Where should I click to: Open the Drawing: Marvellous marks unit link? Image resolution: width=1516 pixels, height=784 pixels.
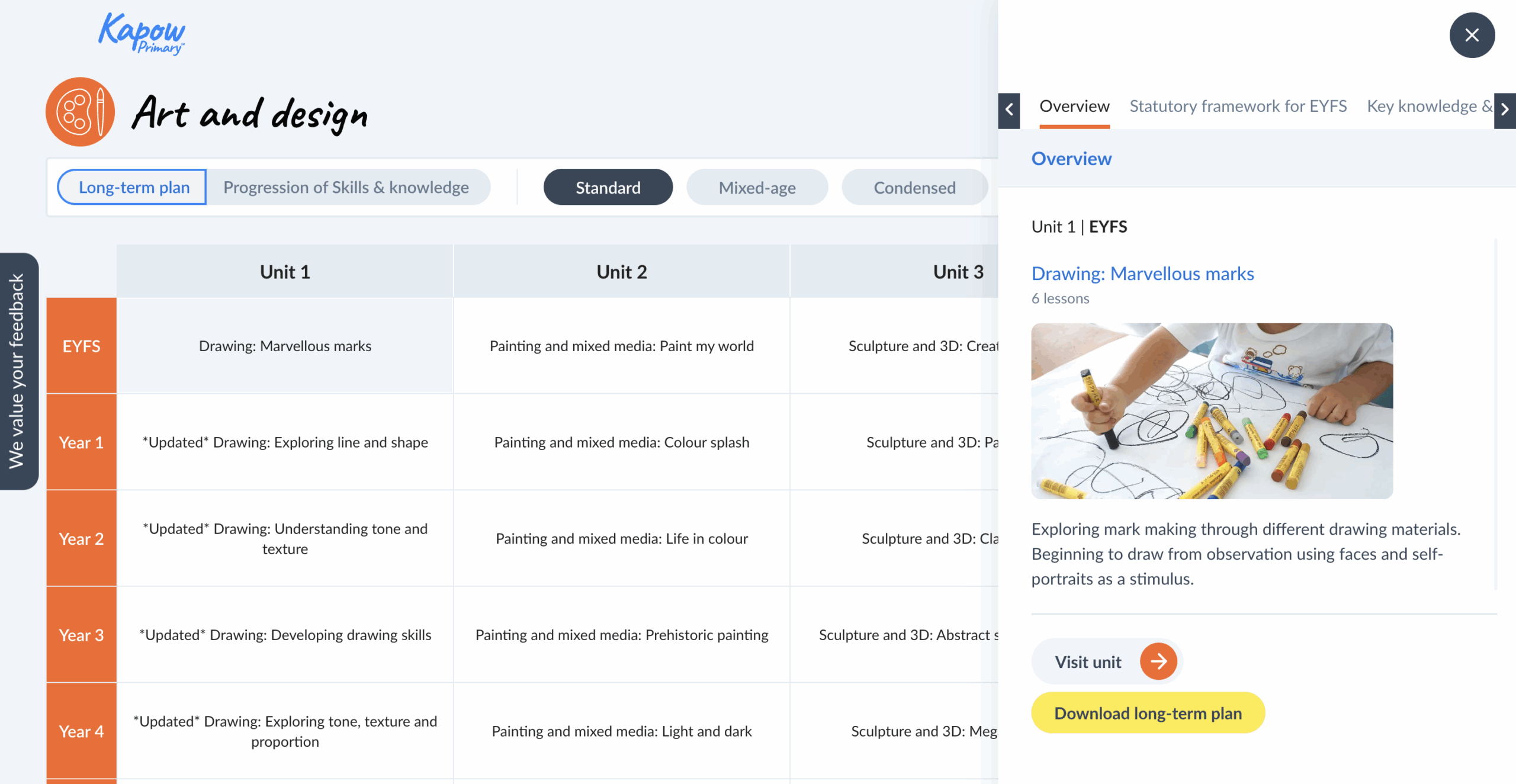(1142, 274)
